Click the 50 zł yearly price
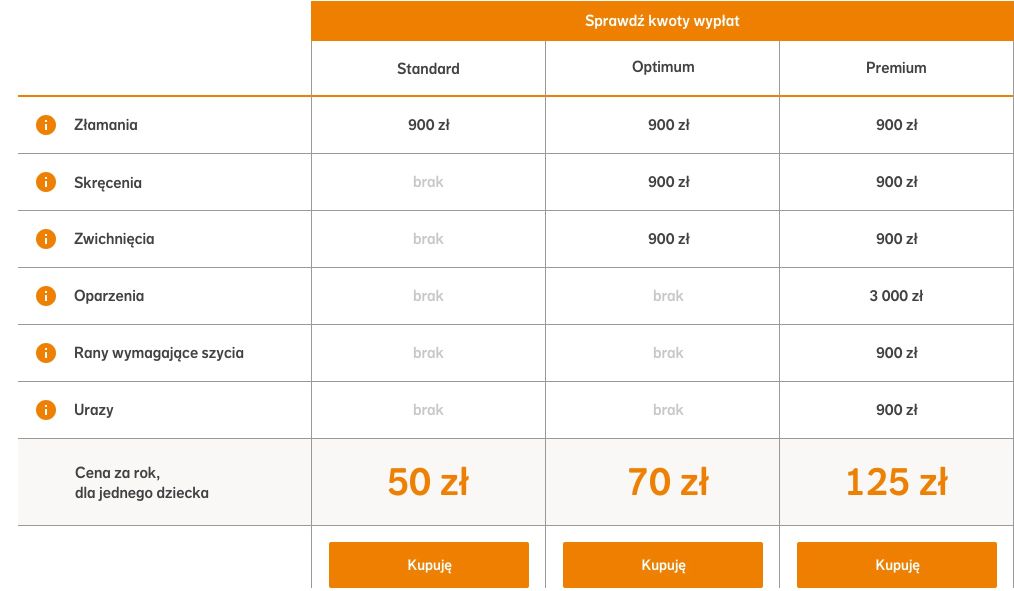1014x591 pixels. [428, 482]
